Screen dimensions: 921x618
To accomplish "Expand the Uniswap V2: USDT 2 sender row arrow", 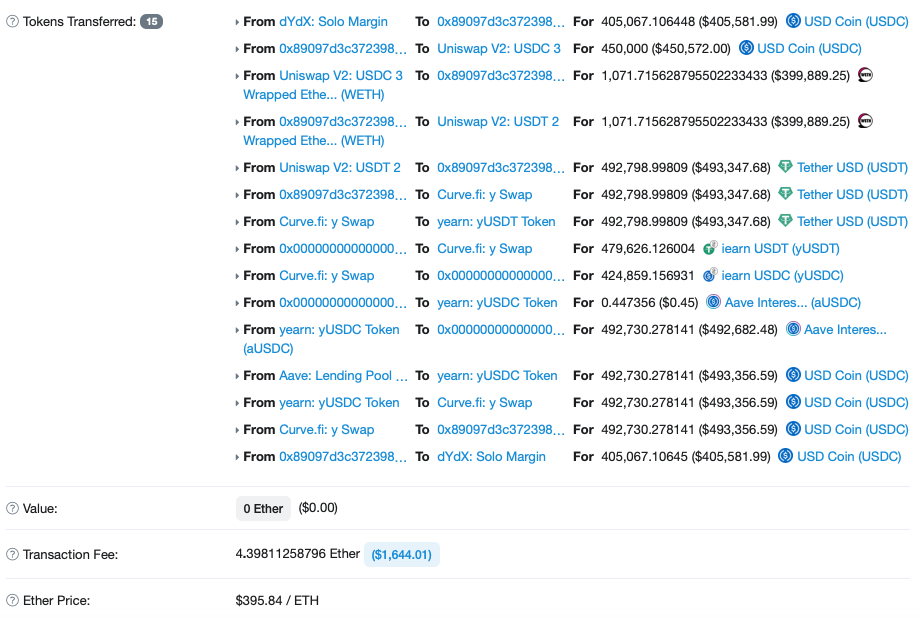I will (x=237, y=168).
